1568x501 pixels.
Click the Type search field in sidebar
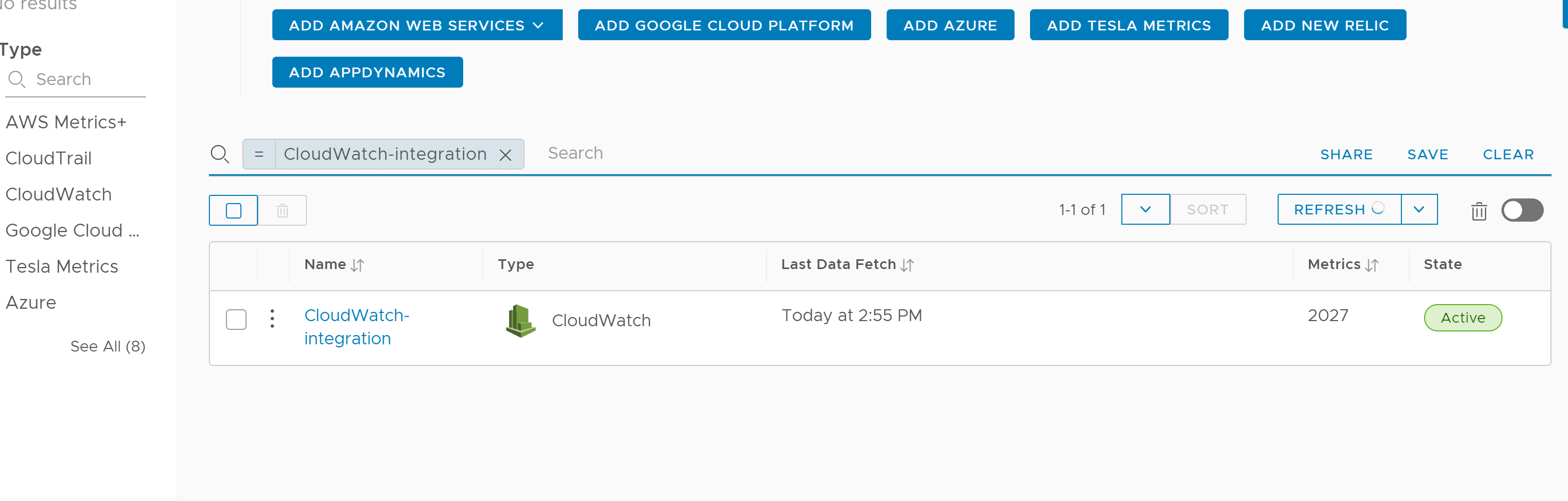pyautogui.click(x=85, y=80)
